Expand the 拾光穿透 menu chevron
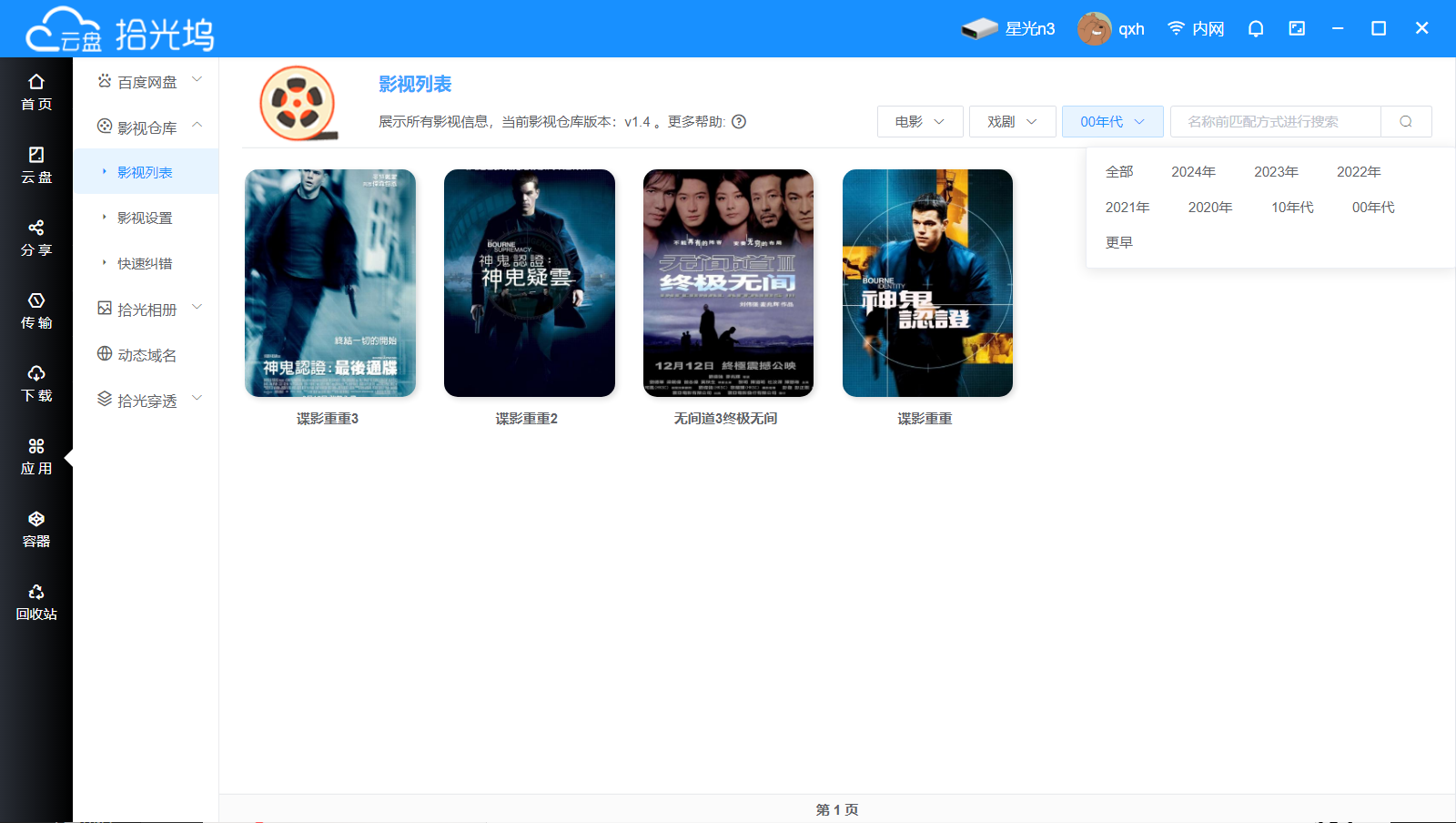1456x823 pixels. coord(197,399)
